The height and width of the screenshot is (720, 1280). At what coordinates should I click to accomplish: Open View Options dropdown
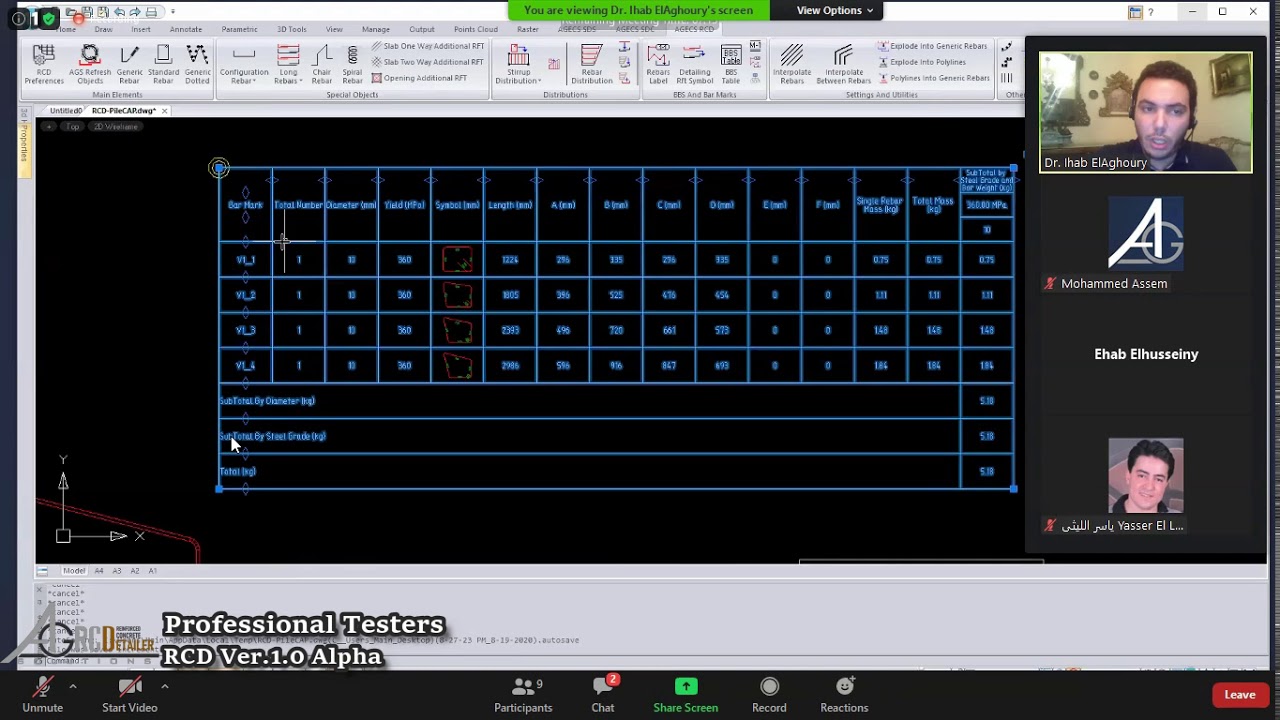tap(835, 10)
